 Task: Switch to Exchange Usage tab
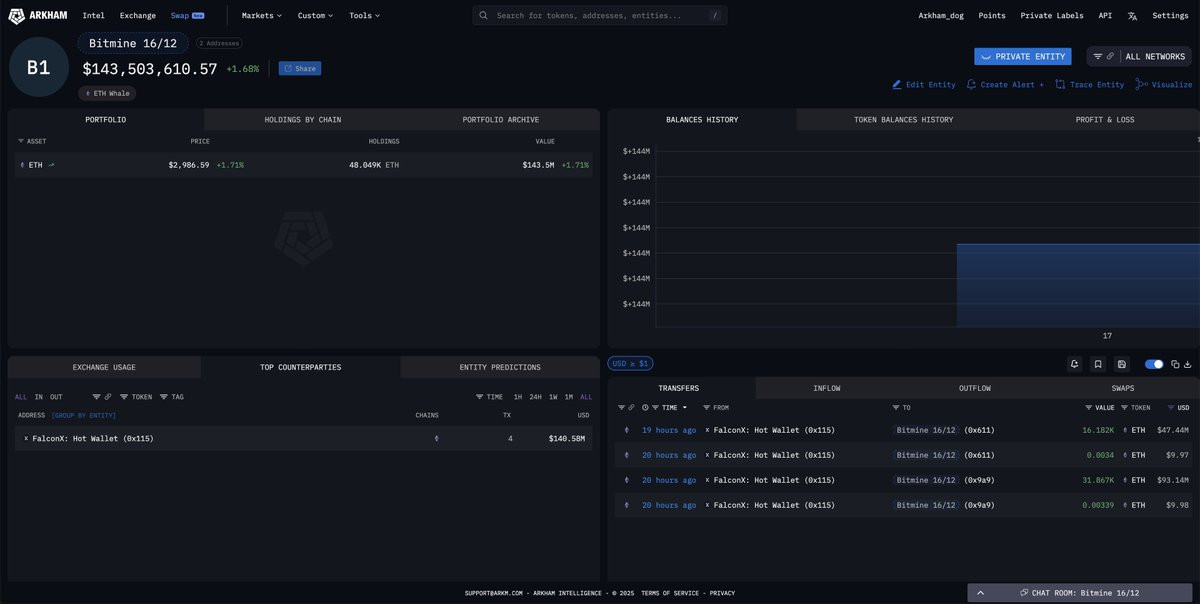pyautogui.click(x=104, y=368)
